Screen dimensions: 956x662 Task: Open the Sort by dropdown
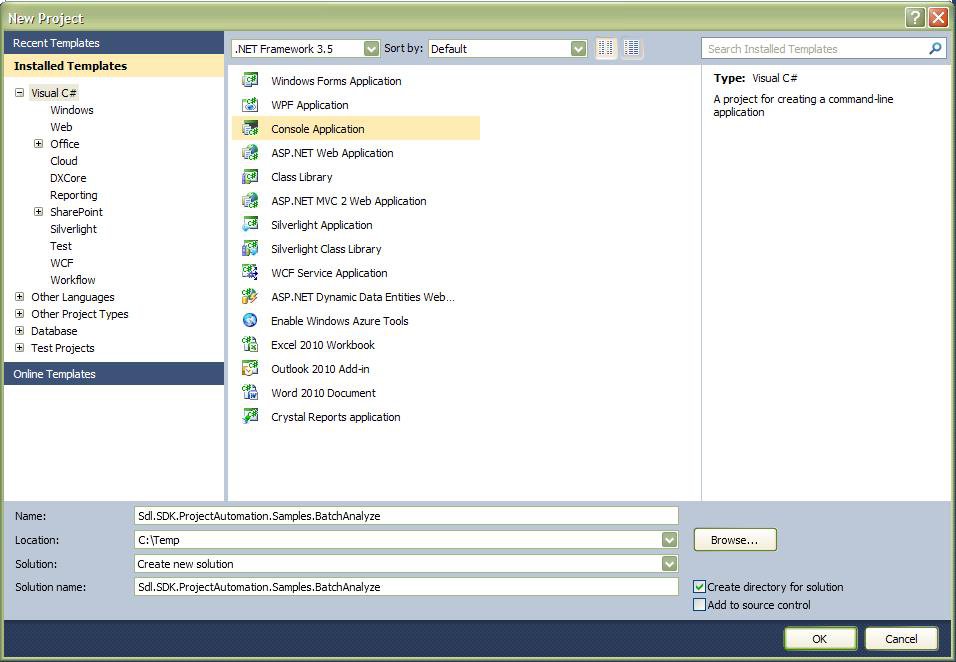(x=578, y=48)
